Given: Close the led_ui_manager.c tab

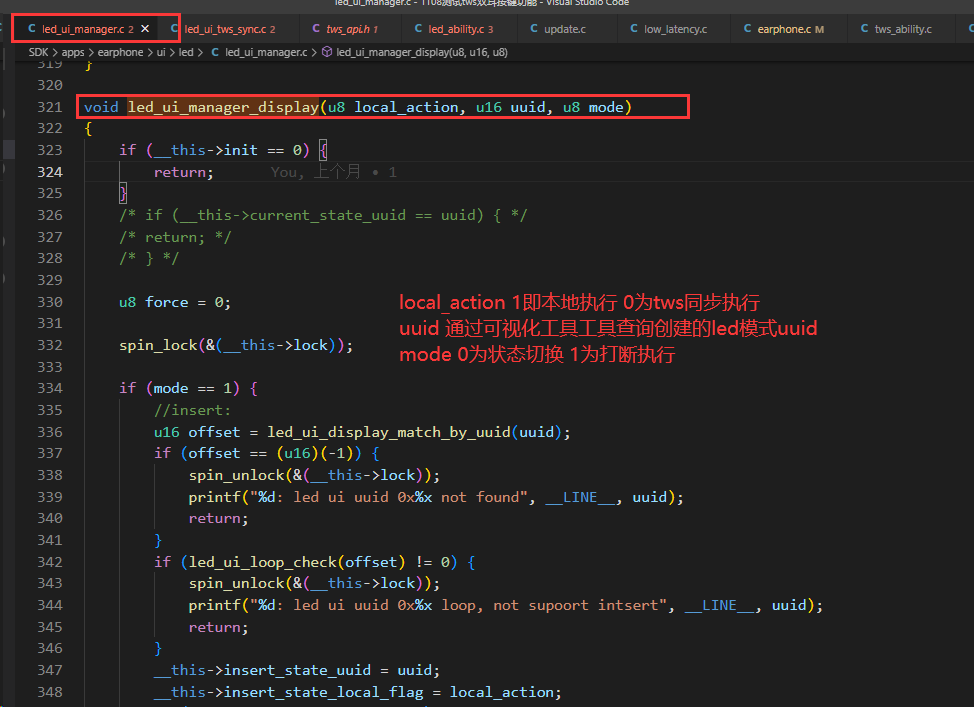Looking at the screenshot, I should tap(145, 29).
